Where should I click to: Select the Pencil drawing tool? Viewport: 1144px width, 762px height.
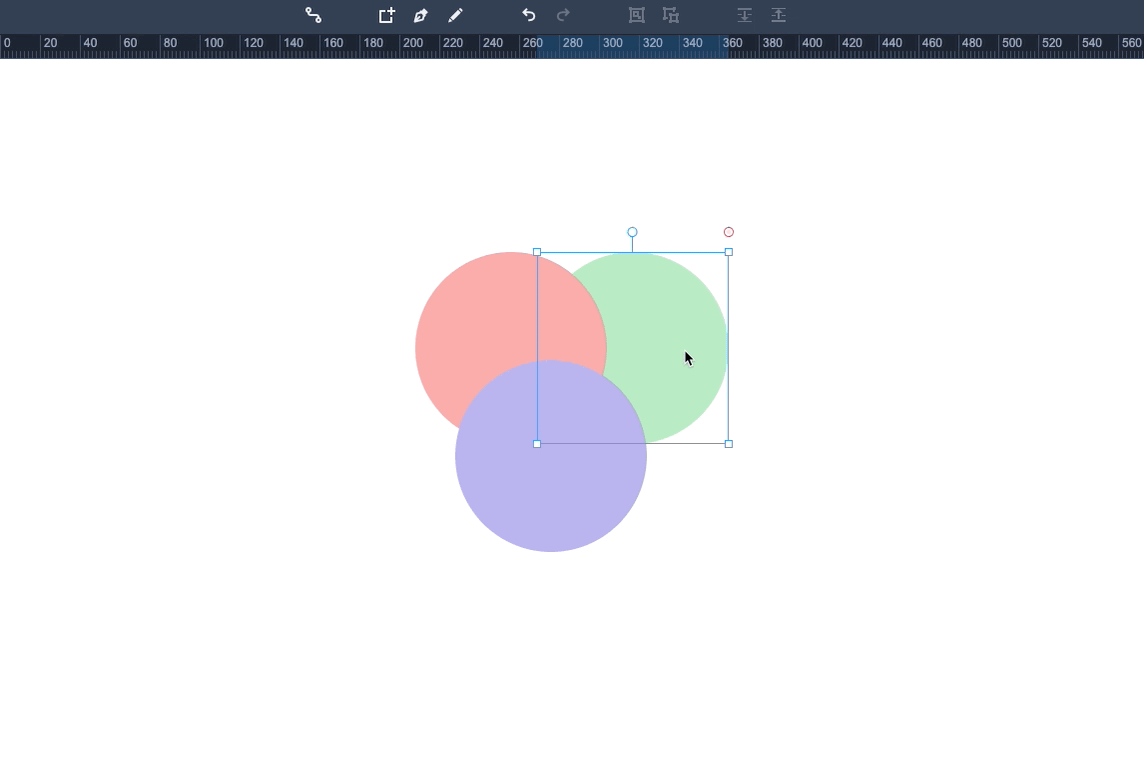pyautogui.click(x=455, y=15)
